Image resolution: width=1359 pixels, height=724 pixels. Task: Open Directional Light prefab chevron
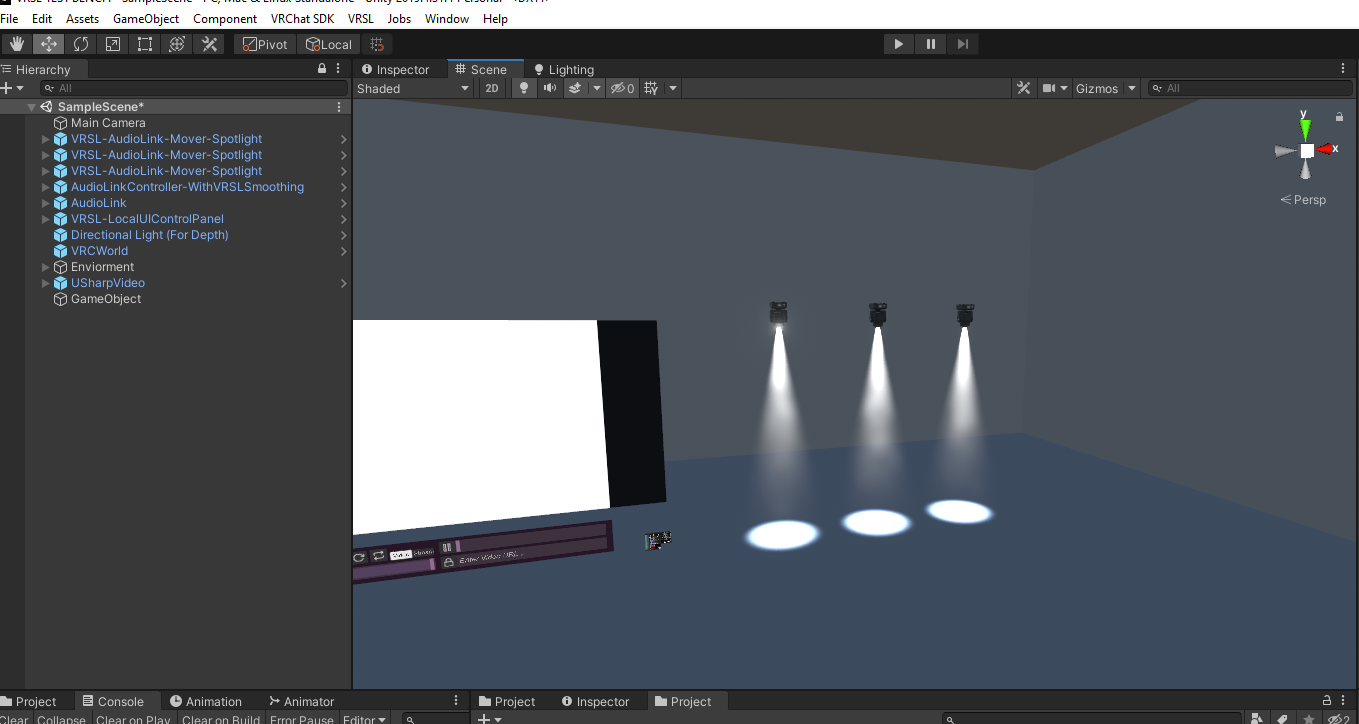pos(343,235)
